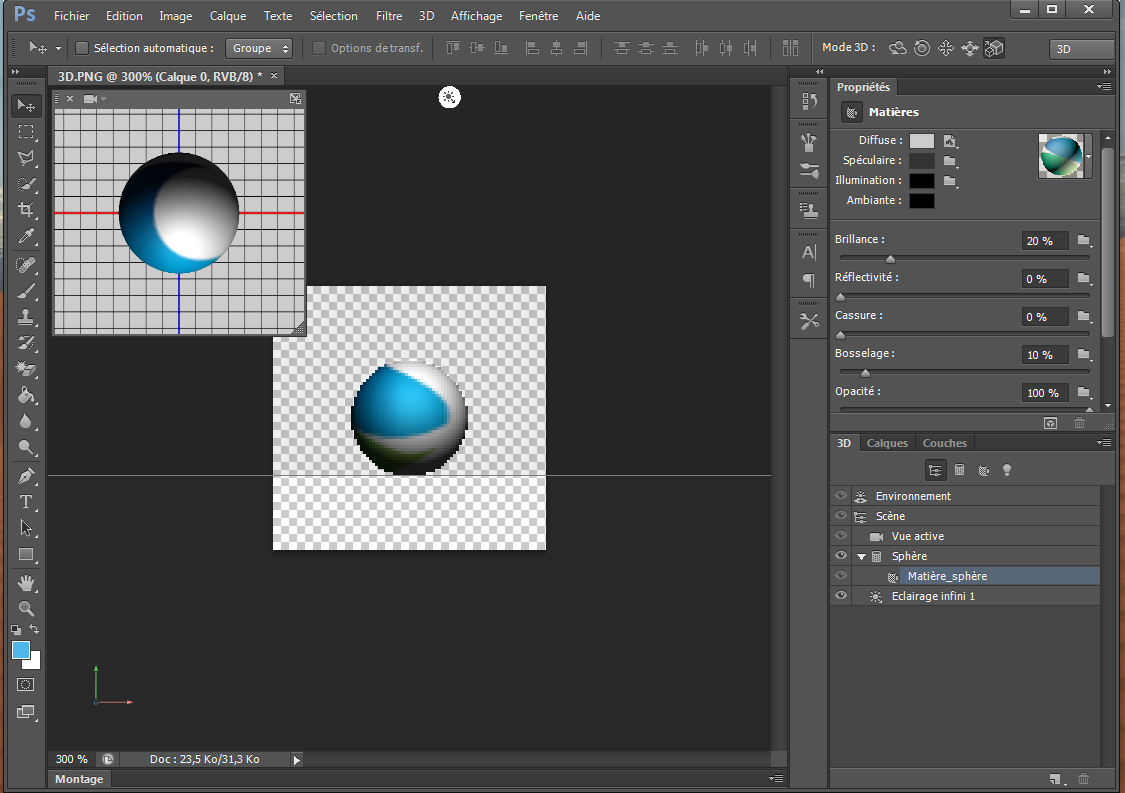Select the Zoom tool

[27, 608]
